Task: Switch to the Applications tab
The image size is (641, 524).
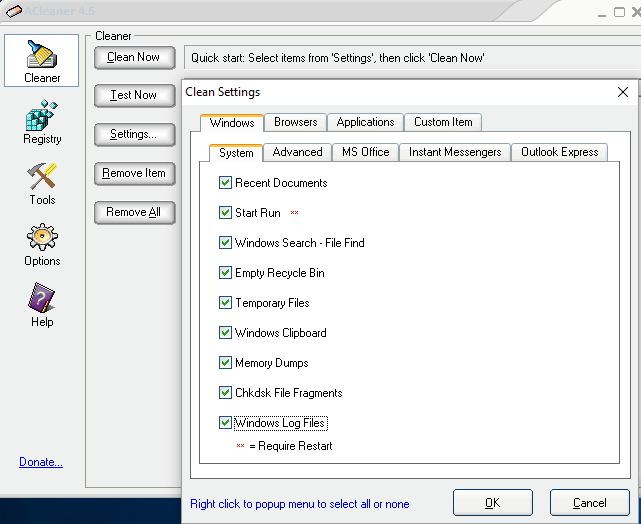Action: (x=365, y=122)
